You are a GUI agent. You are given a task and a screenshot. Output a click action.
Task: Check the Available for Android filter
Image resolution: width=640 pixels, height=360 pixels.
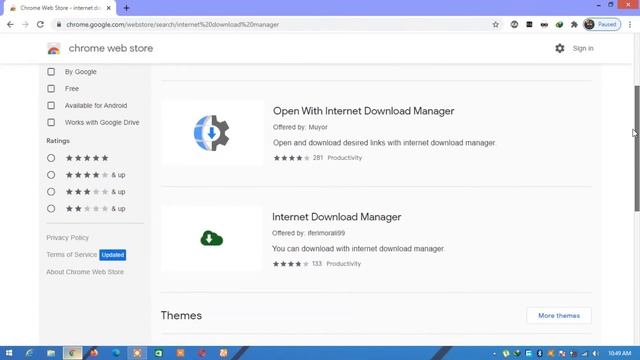pos(51,105)
